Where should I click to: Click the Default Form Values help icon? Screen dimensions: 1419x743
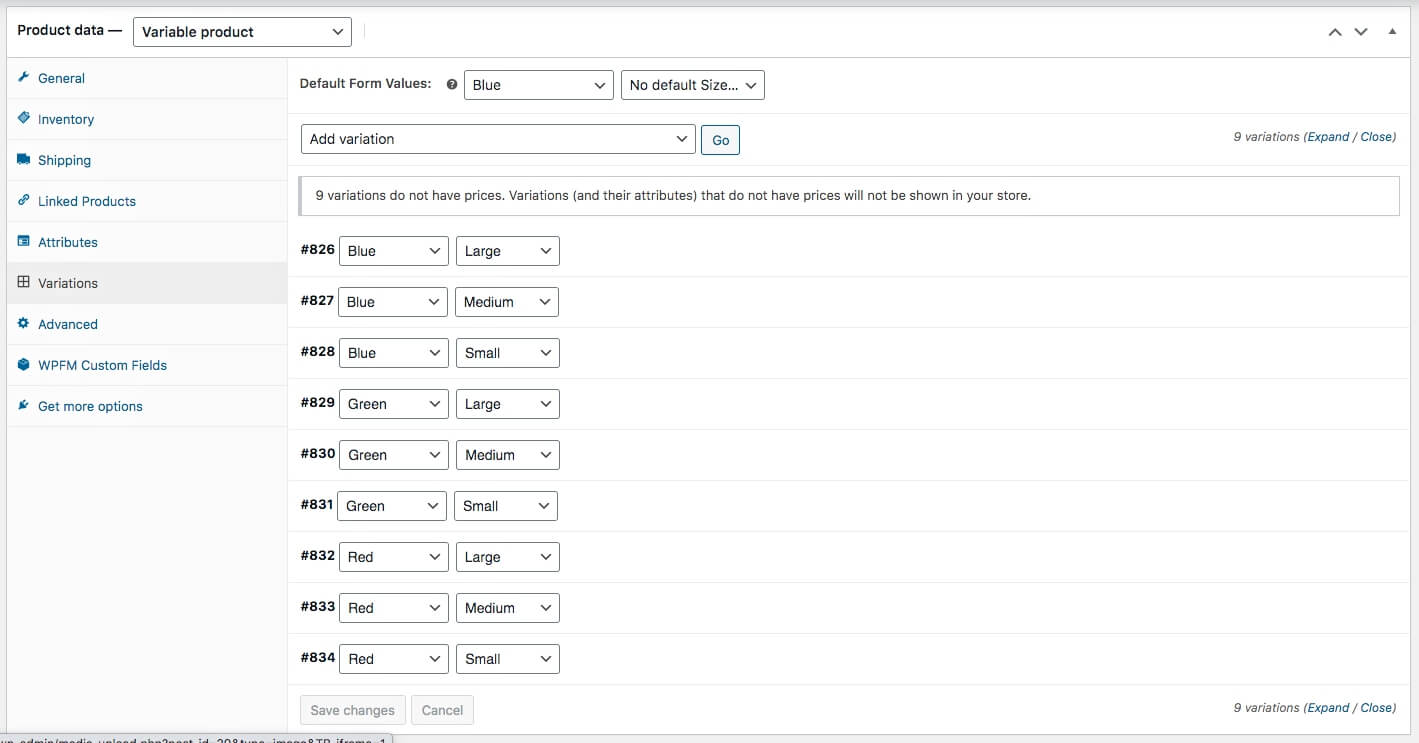[451, 85]
